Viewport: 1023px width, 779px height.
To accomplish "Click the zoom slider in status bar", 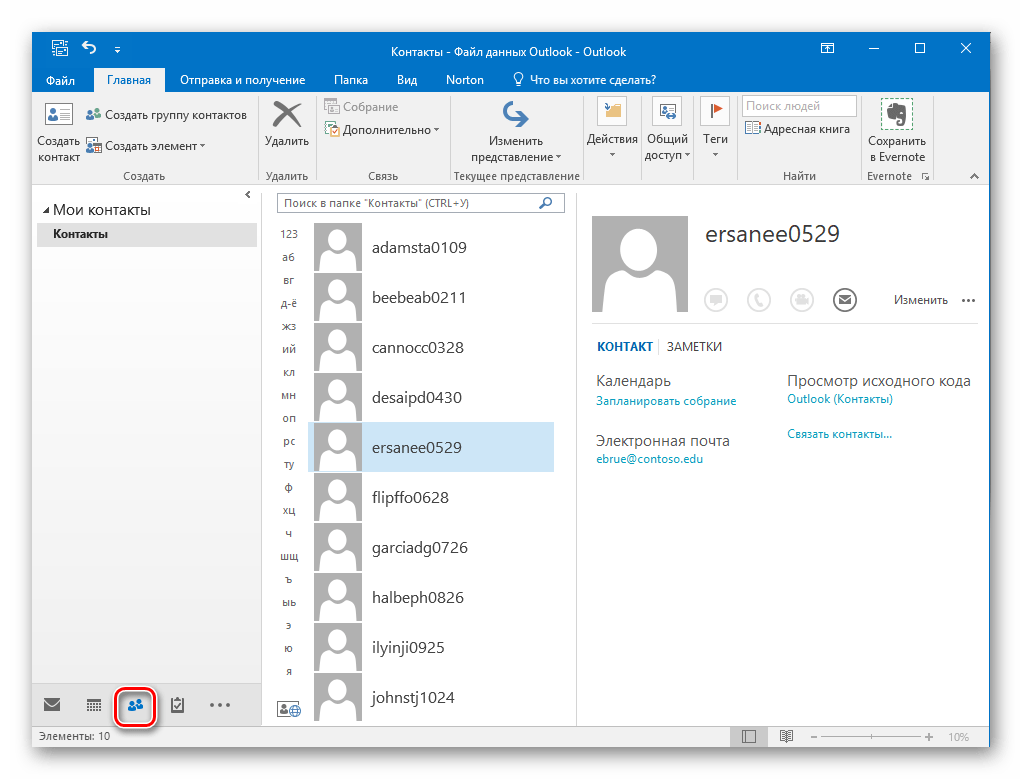I will pos(870,737).
